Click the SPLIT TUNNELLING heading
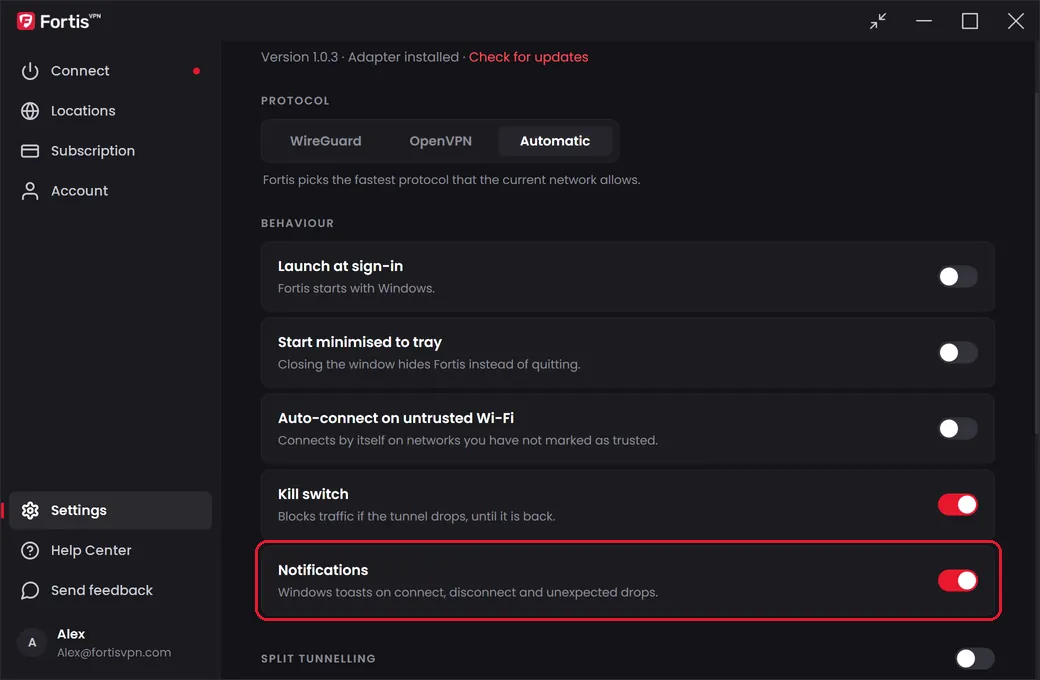Viewport: 1040px width, 680px height. click(318, 659)
